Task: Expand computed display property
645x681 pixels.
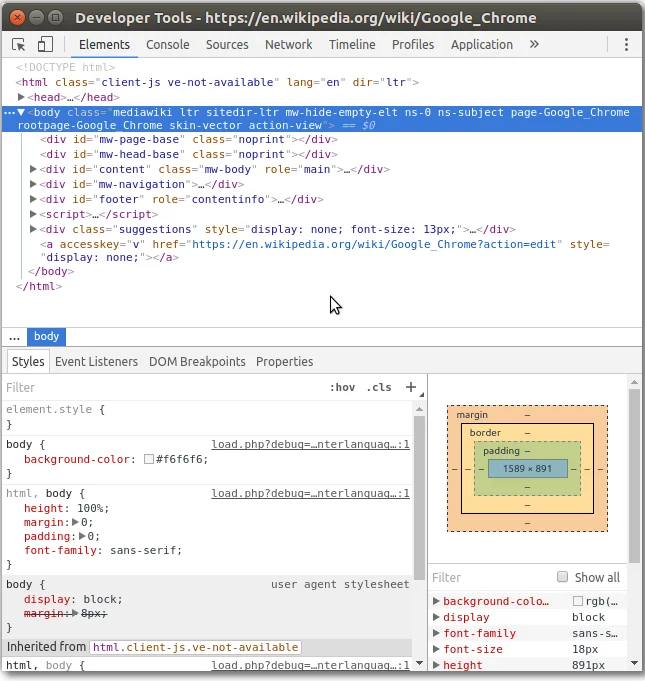Action: 436,617
